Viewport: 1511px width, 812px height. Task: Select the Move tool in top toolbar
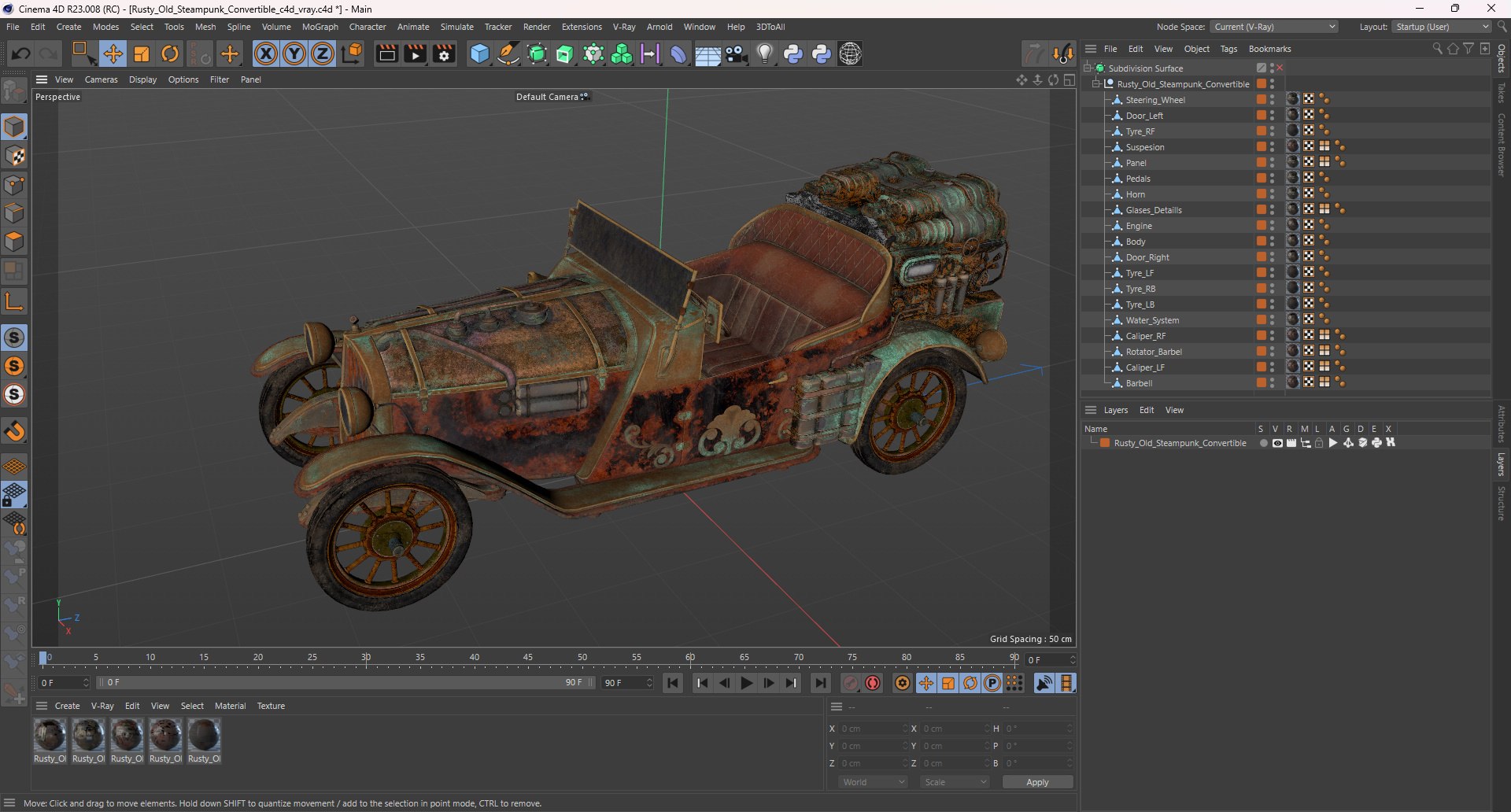(x=113, y=54)
